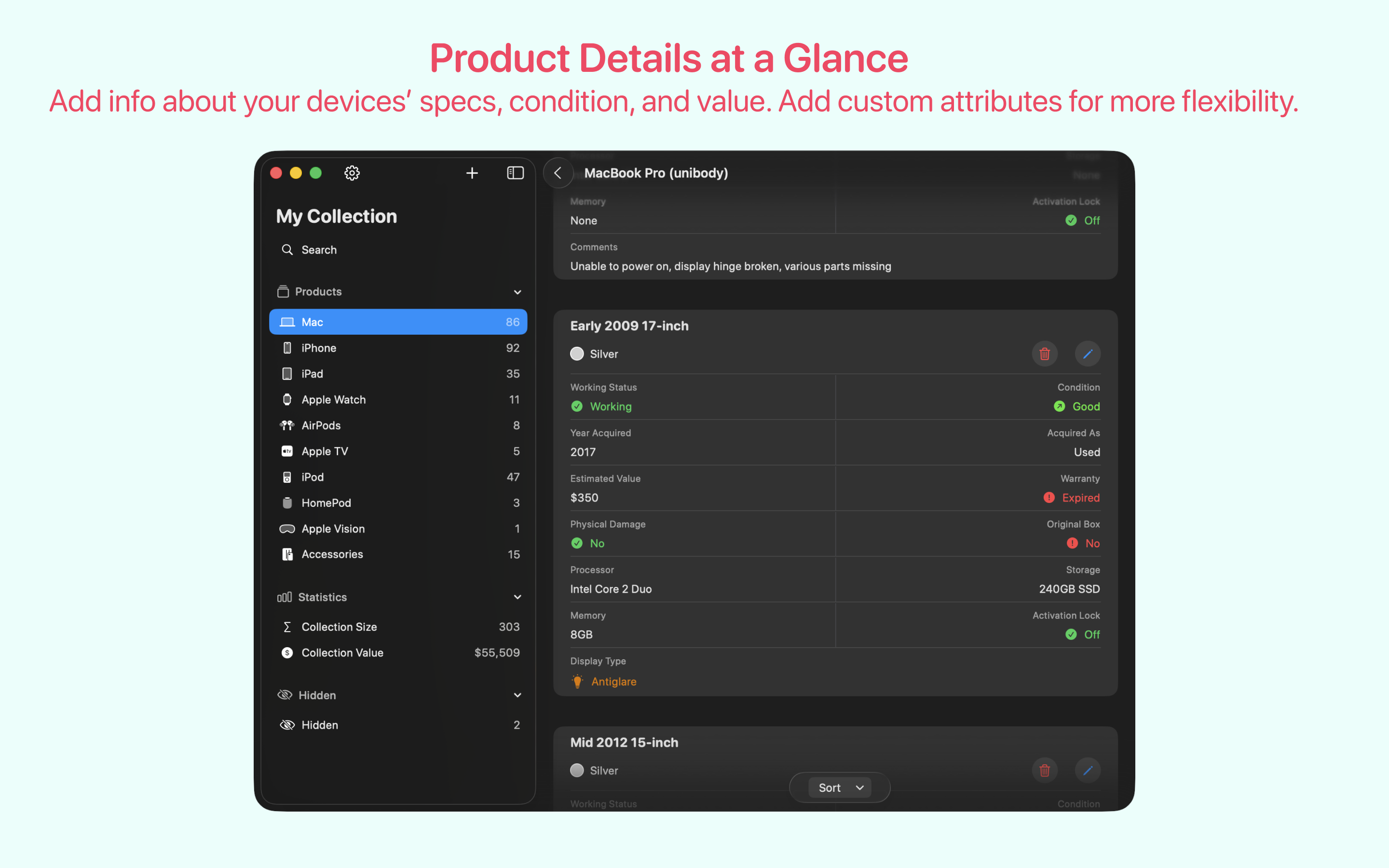Click the 8GB memory value
Image resolution: width=1389 pixels, height=868 pixels.
582,634
